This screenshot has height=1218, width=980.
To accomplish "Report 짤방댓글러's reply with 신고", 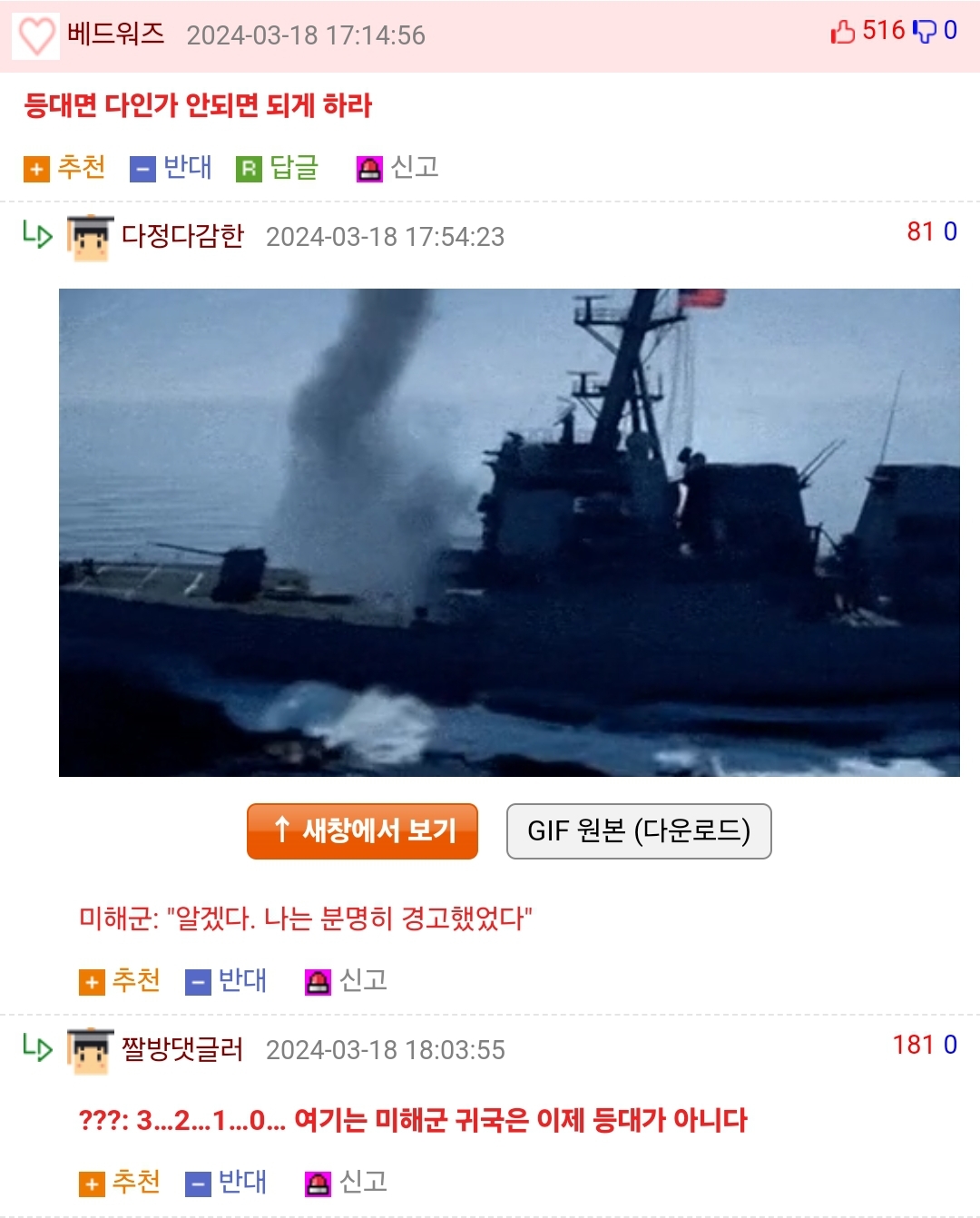I will coord(346,1183).
